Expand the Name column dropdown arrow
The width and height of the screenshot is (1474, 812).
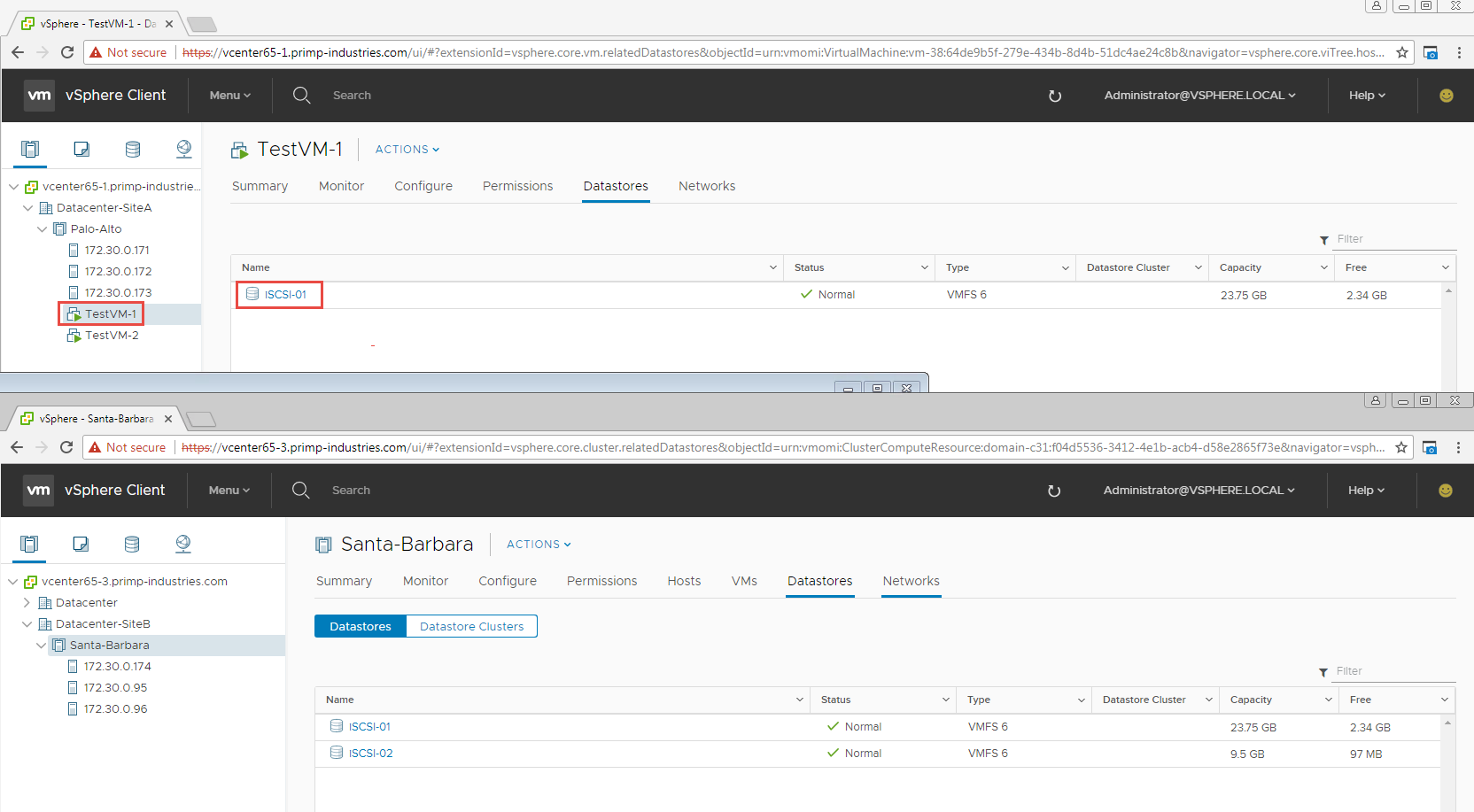[x=772, y=267]
